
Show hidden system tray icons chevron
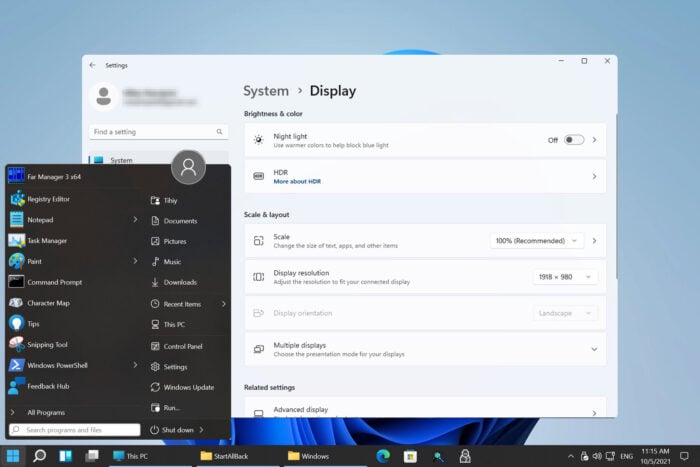(x=571, y=456)
